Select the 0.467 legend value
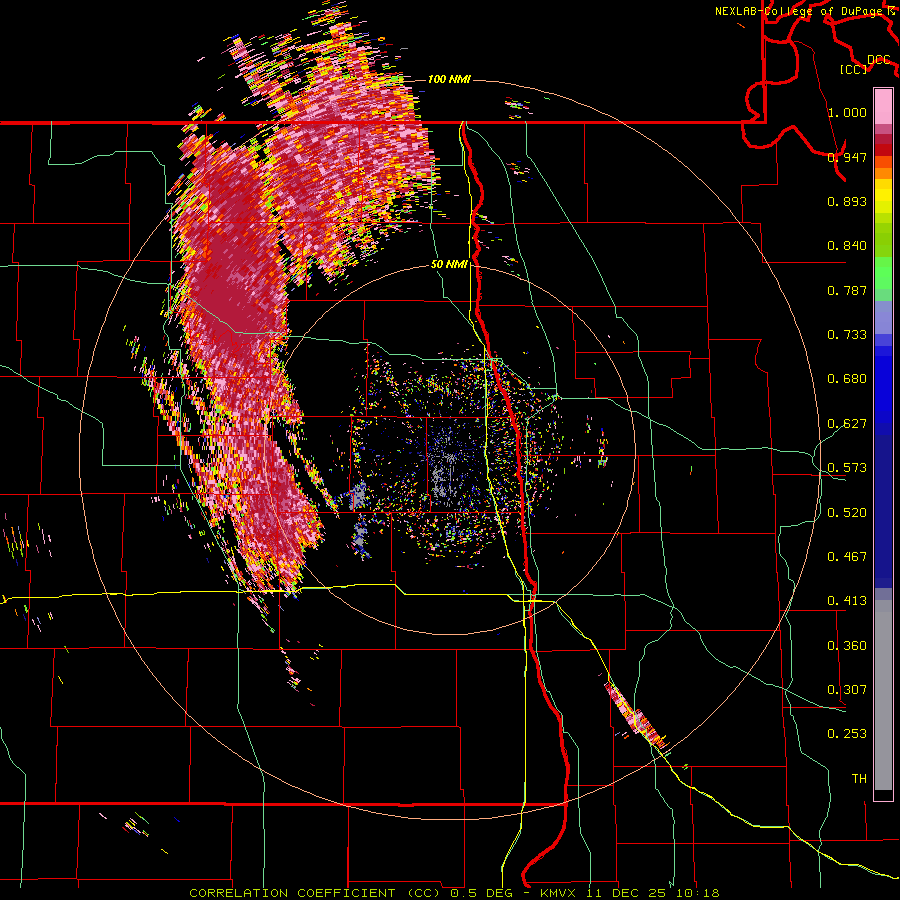Viewport: 900px width, 900px height. pos(847,557)
